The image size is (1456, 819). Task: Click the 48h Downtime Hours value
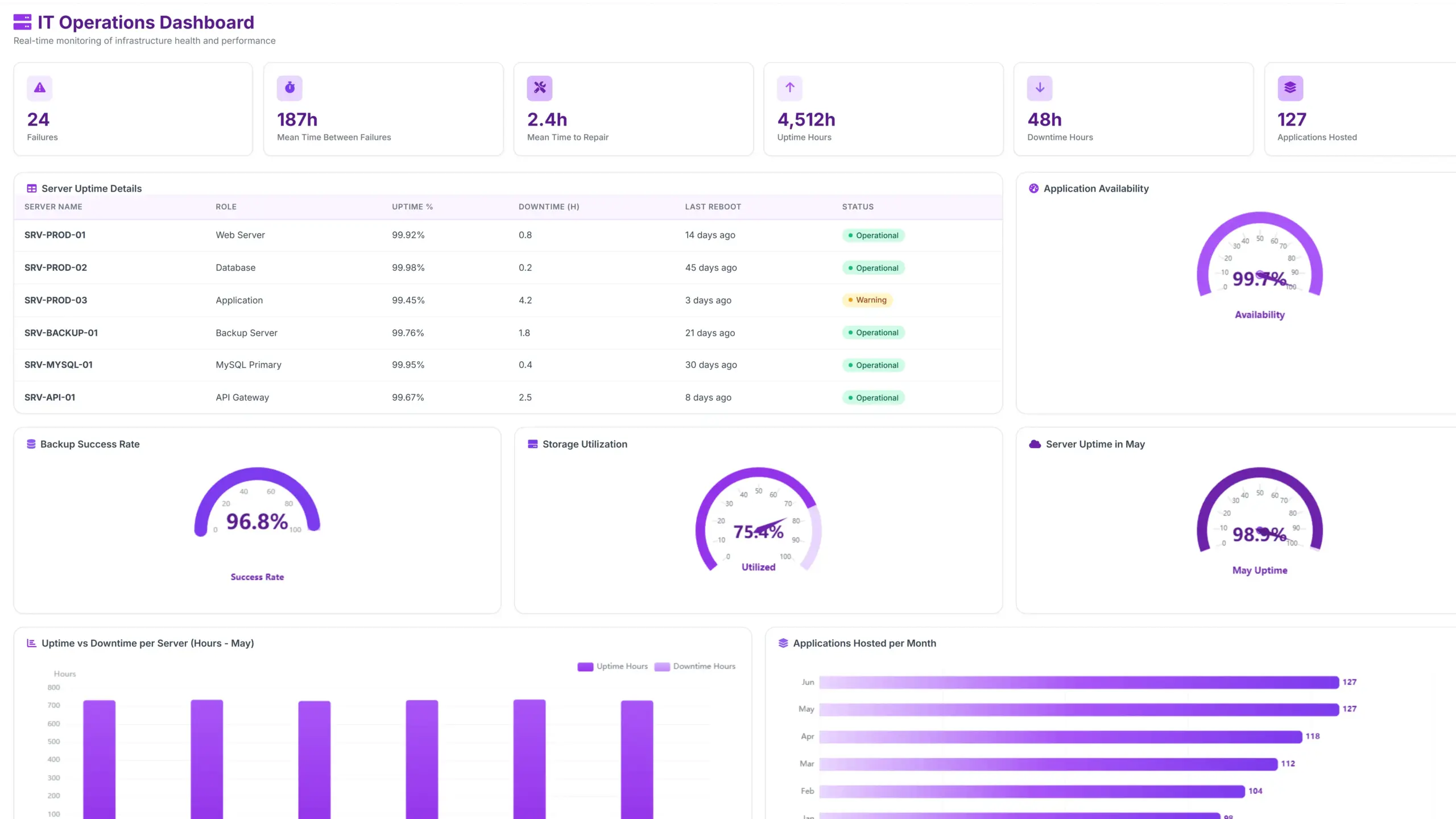point(1045,119)
